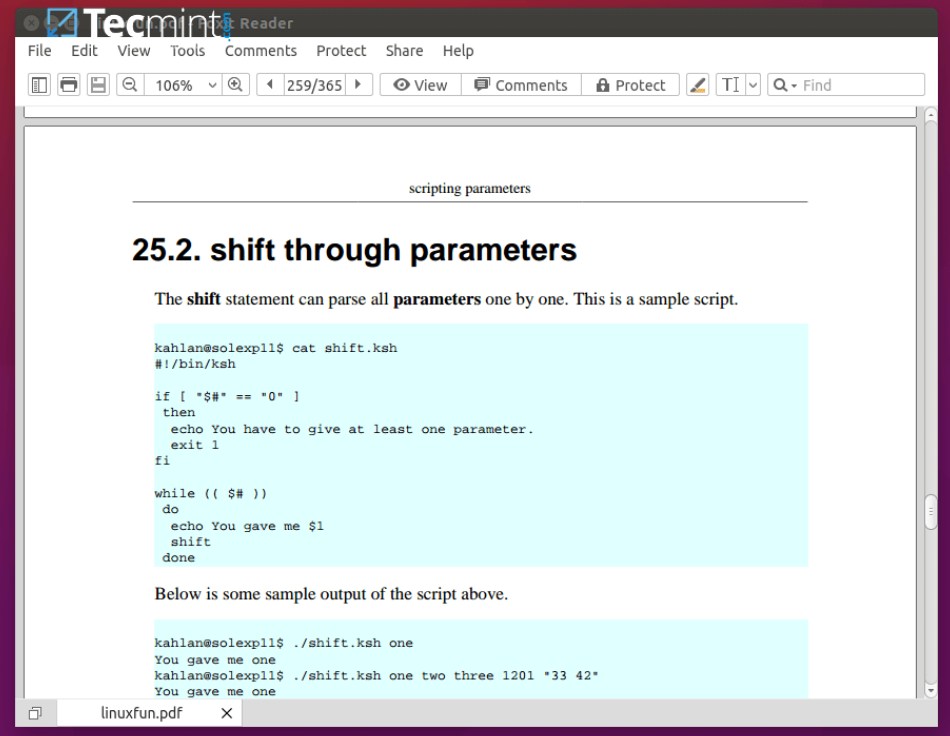The width and height of the screenshot is (950, 736).
Task: Open the Protect menu
Action: 341,51
